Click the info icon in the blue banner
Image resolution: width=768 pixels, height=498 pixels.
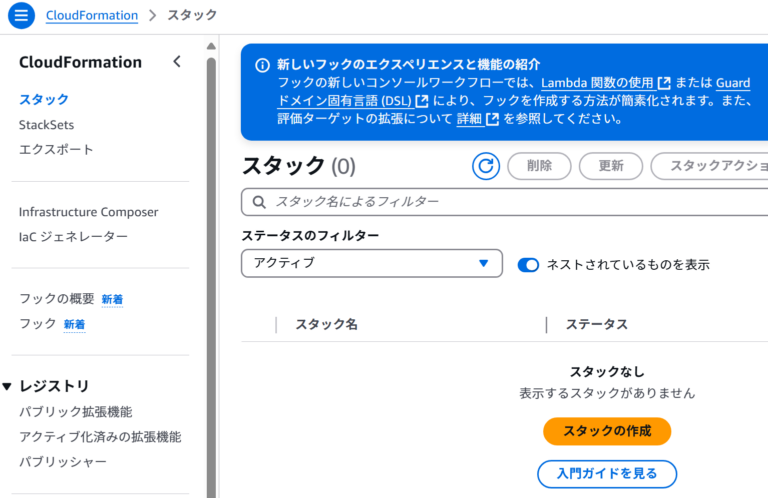(x=263, y=65)
